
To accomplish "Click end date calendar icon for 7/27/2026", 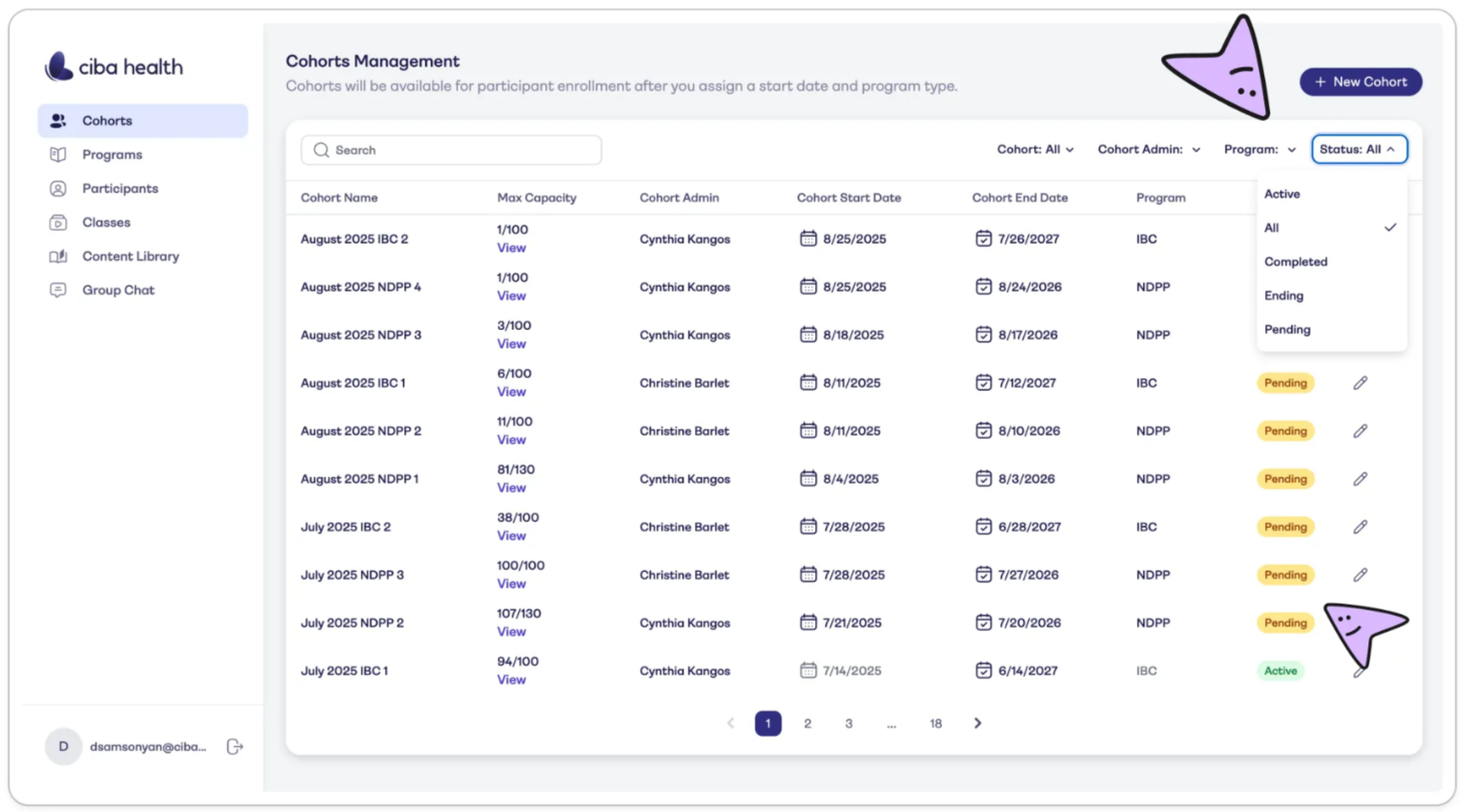I will point(983,574).
